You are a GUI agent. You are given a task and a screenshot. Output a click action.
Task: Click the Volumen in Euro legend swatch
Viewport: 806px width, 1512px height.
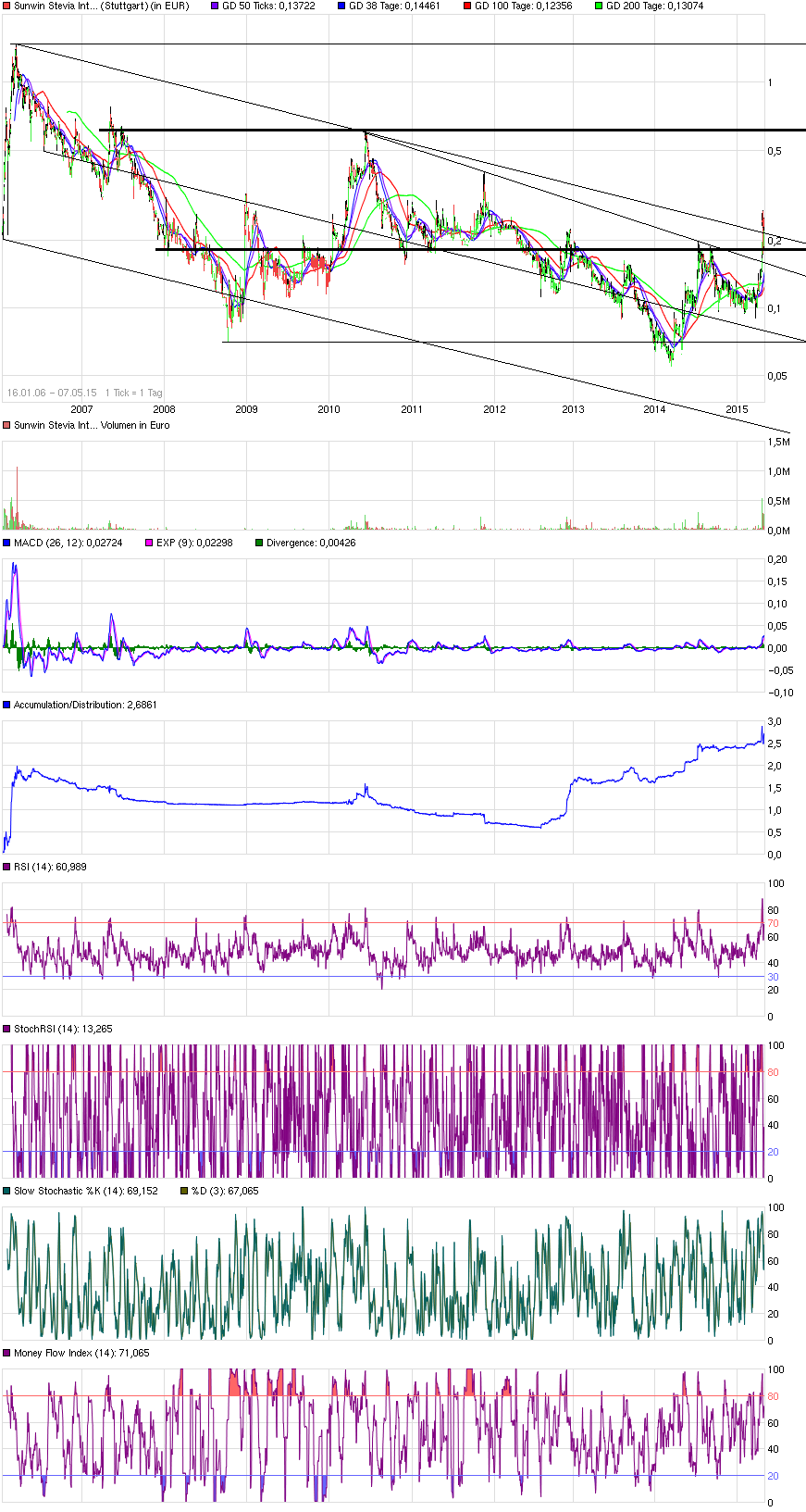[x=6, y=425]
